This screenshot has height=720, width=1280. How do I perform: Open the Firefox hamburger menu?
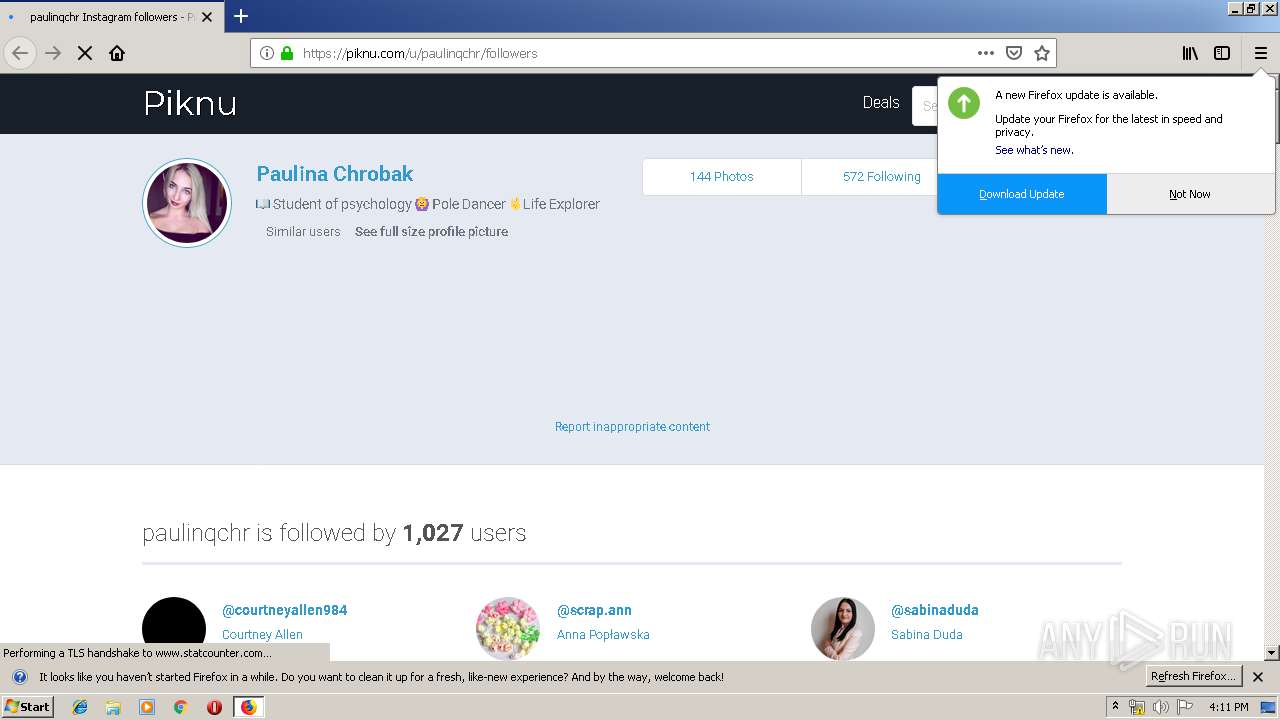(1260, 53)
